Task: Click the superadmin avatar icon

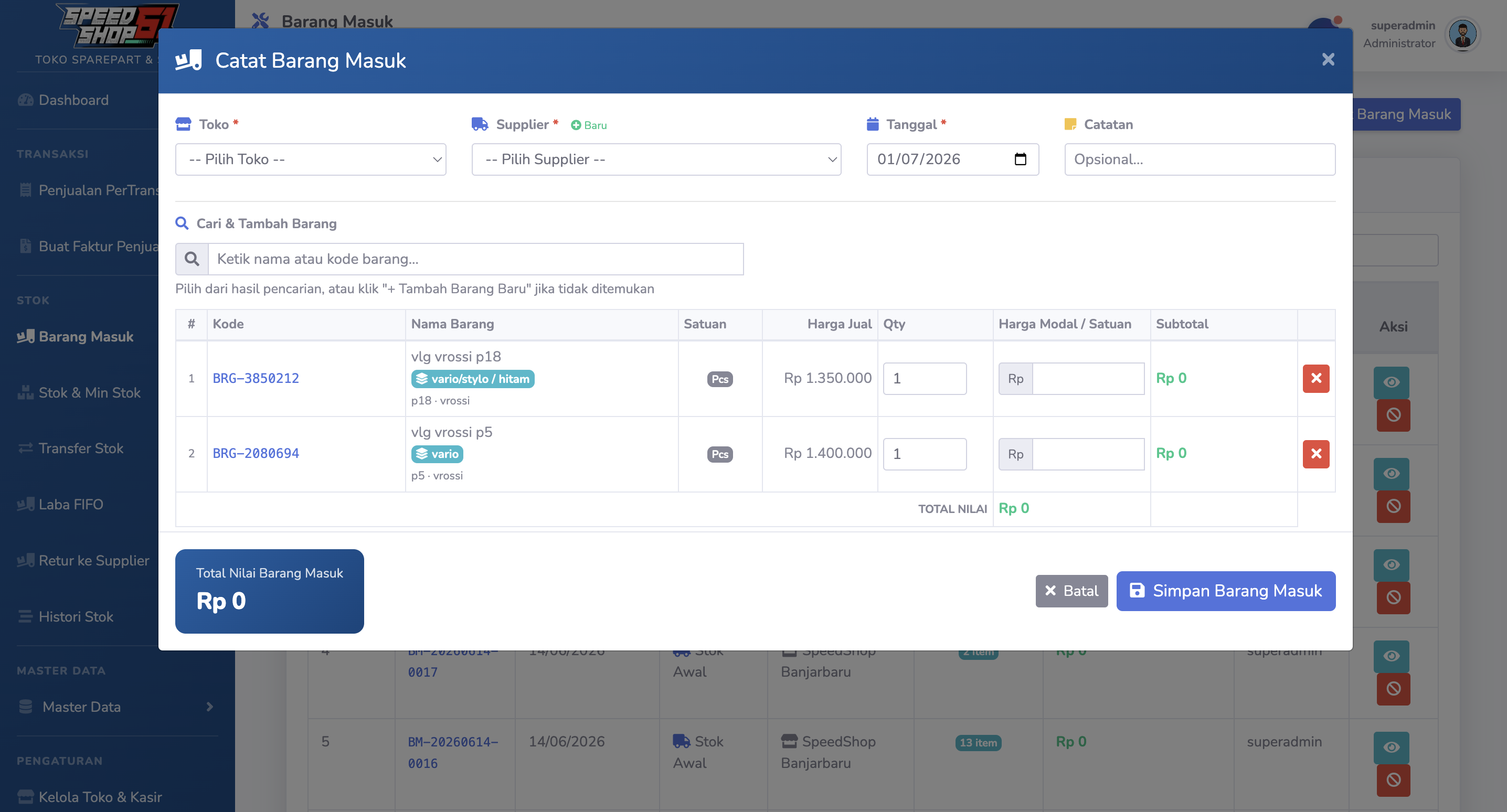Action: [x=1462, y=34]
